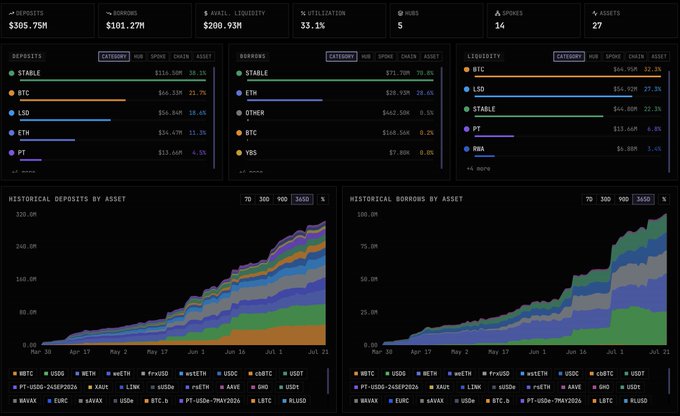Toggle RLUSD series in Deposits chart legend
This screenshot has width=680, height=416.
click(x=294, y=401)
